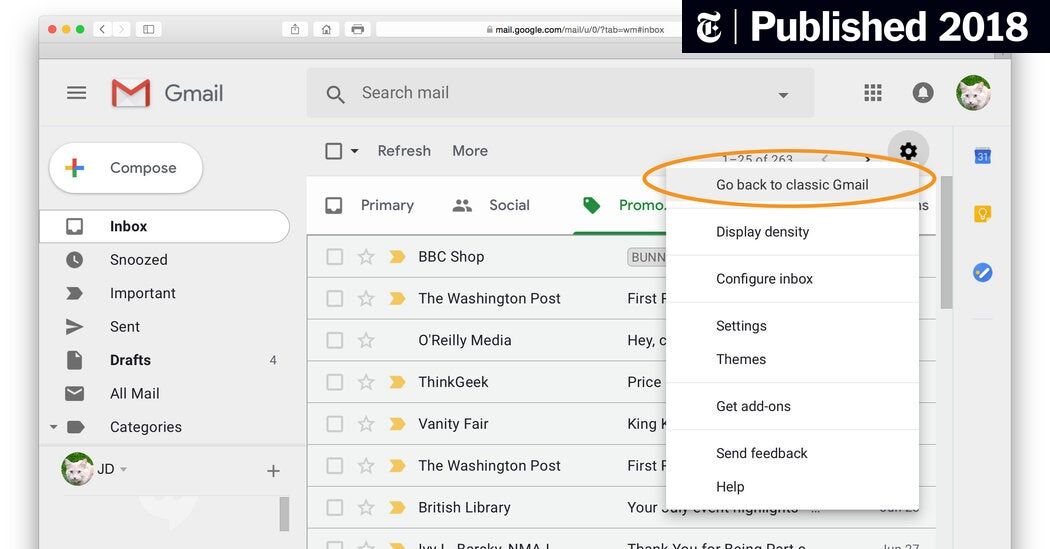Check the first Washington Post email
The height and width of the screenshot is (549, 1050).
(x=334, y=299)
